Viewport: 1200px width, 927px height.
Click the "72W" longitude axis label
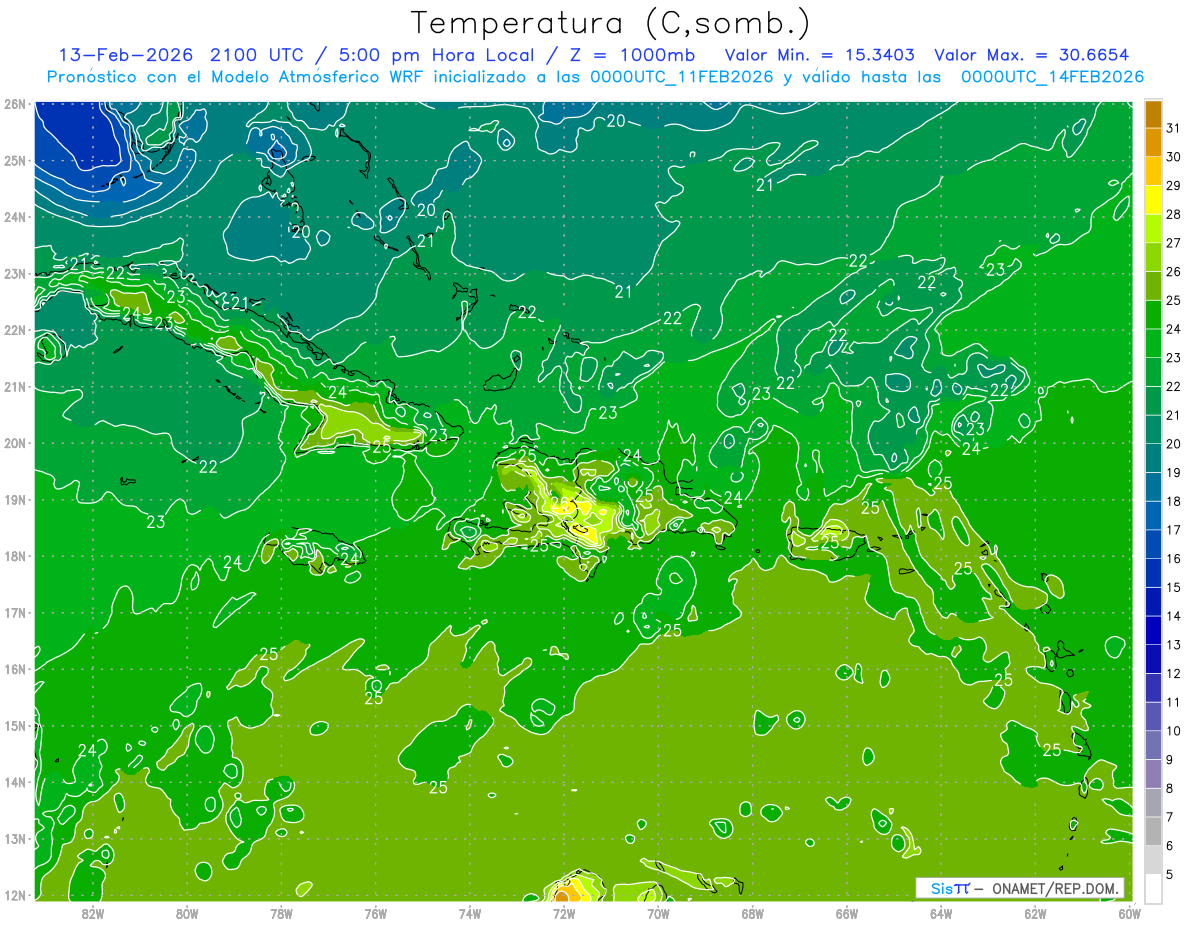click(564, 913)
